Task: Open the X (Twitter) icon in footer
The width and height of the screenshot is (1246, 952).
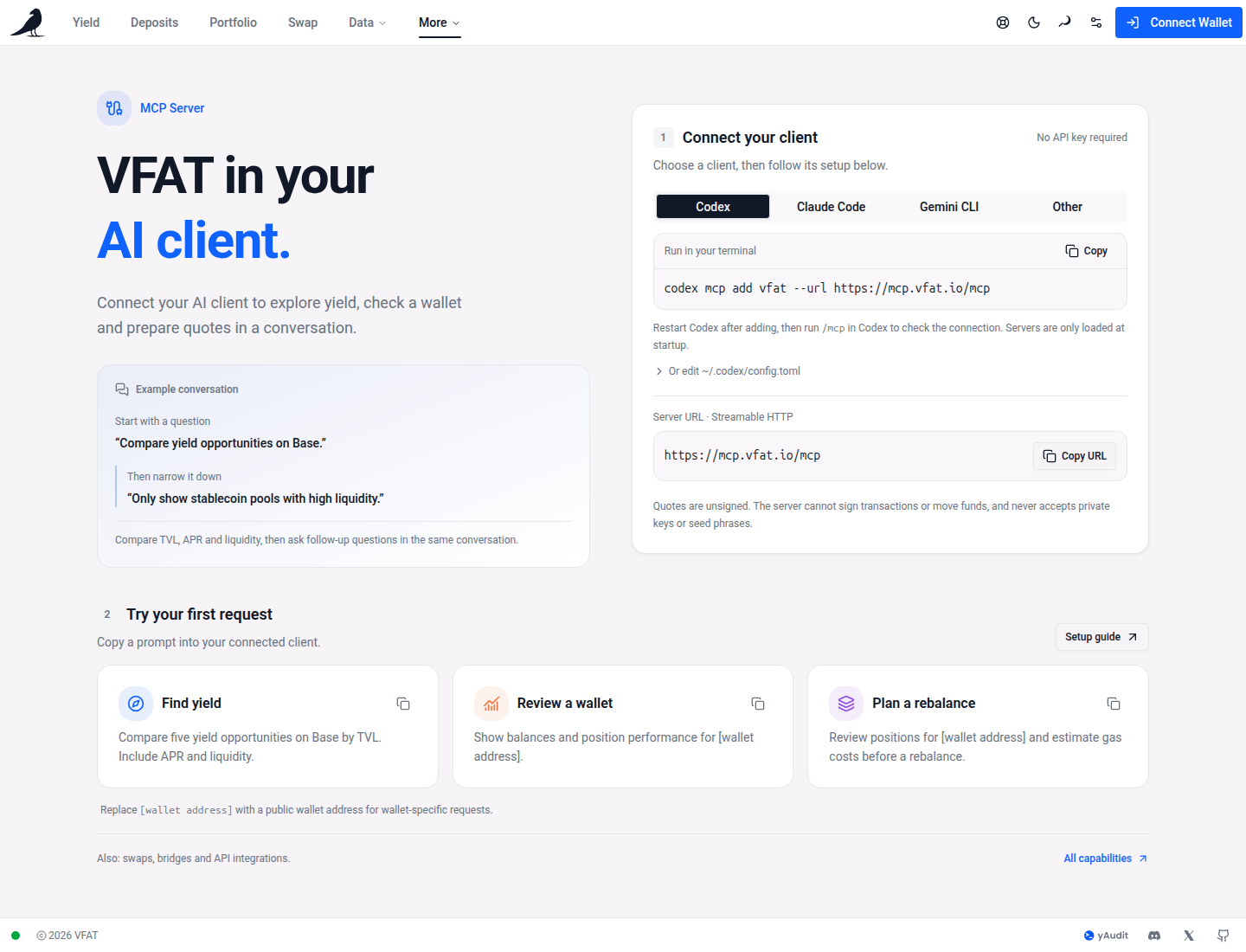Action: [1189, 936]
